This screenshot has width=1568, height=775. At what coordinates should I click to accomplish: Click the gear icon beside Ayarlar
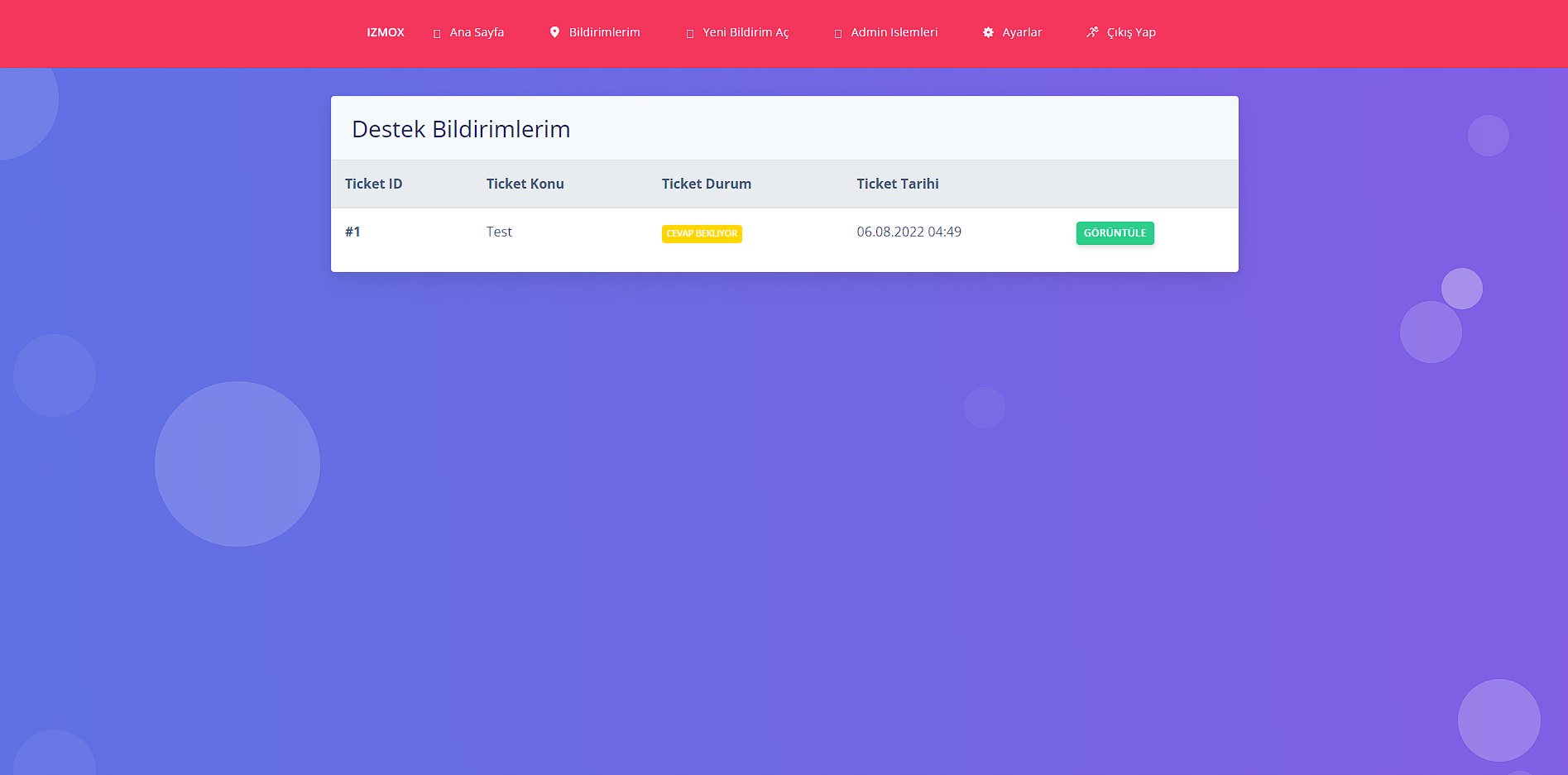coord(988,32)
